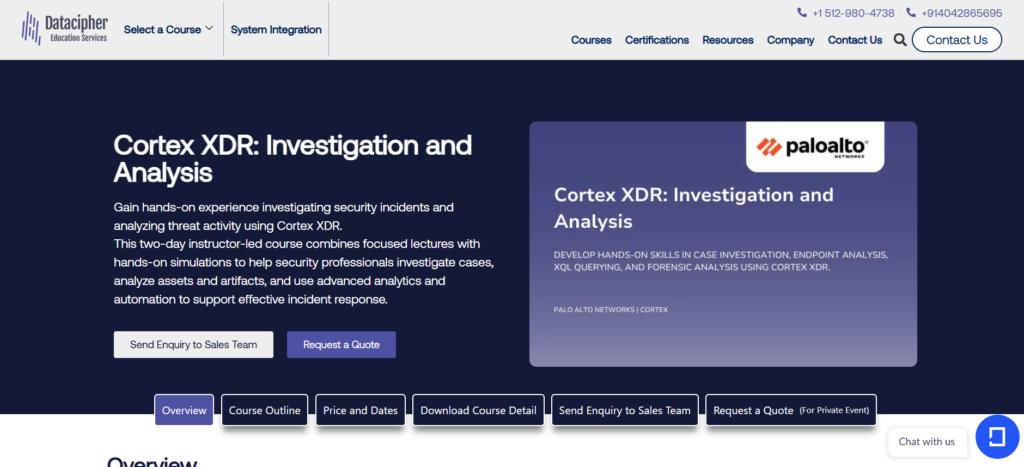Click the card text PALO ALTO NETWORKS | CORTEX
The height and width of the screenshot is (467, 1024).
(x=611, y=310)
